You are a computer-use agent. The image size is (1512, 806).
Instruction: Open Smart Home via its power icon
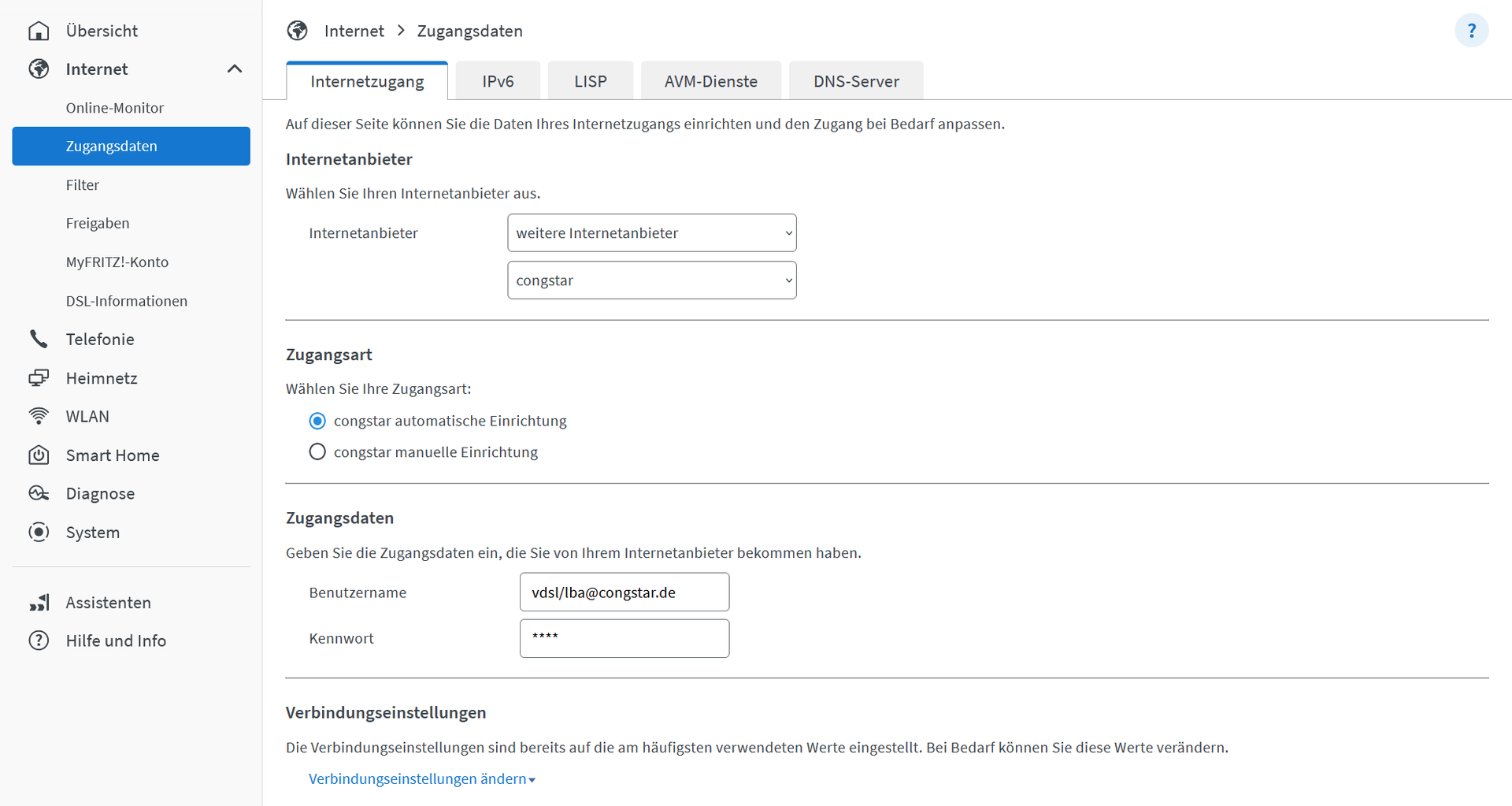tap(39, 455)
